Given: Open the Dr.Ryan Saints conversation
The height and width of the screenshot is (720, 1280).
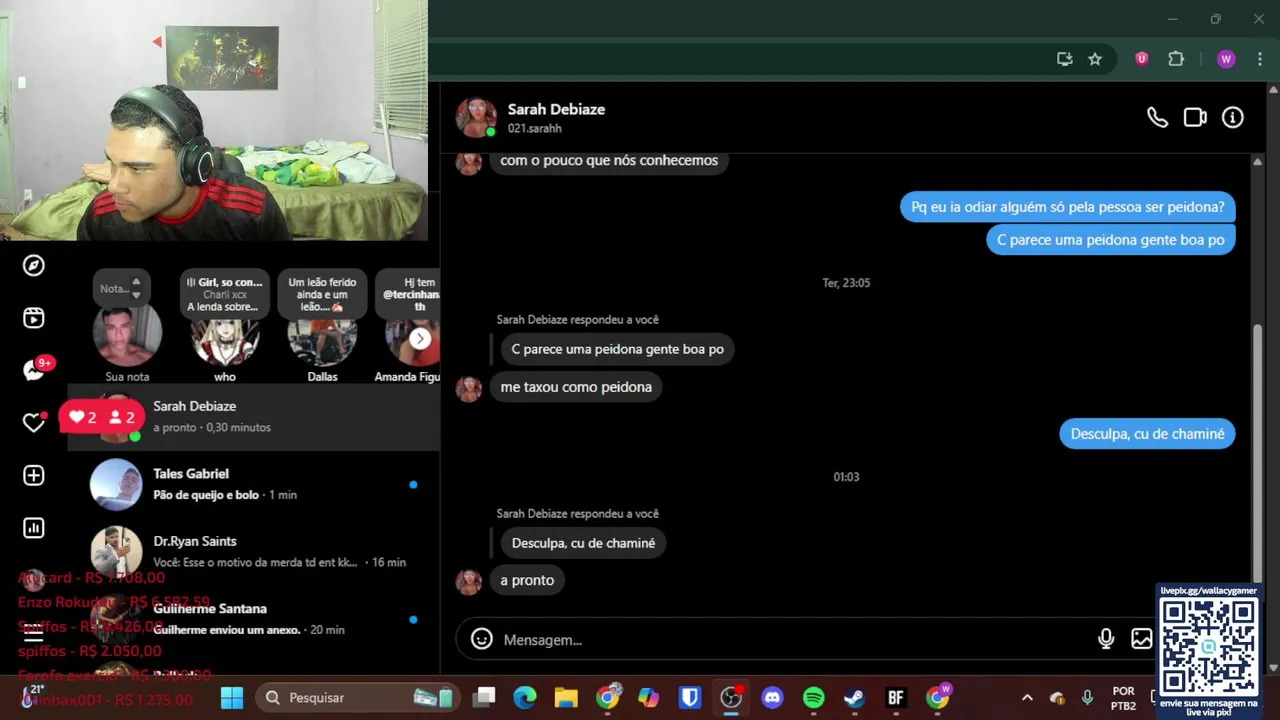Looking at the screenshot, I should click(x=254, y=551).
